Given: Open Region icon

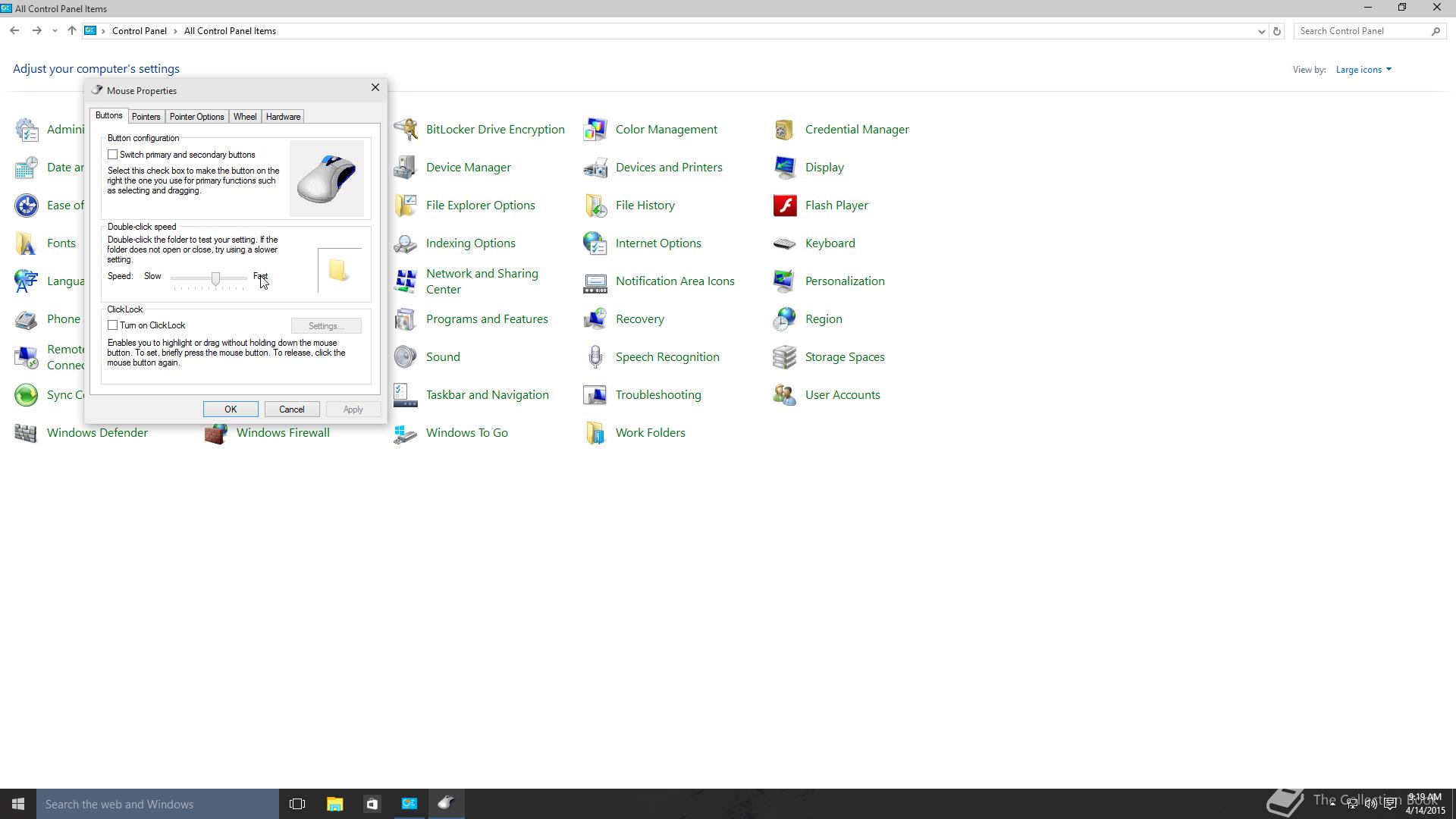Looking at the screenshot, I should (785, 319).
